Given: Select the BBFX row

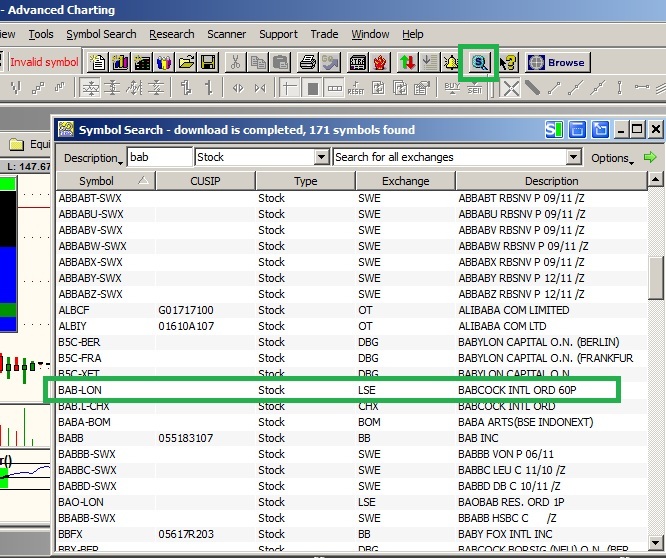Looking at the screenshot, I should 352,534.
